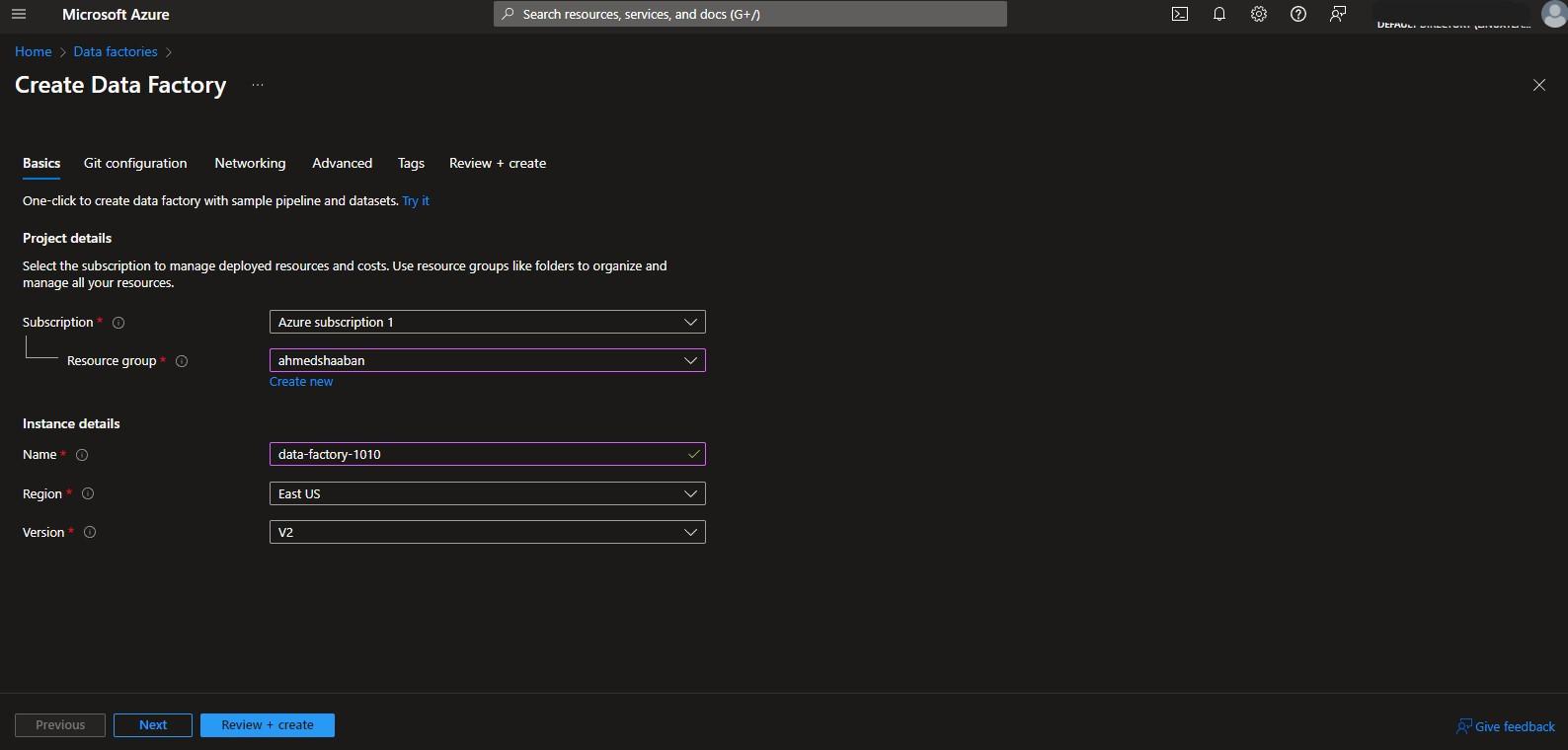Switch to the Basics tab
This screenshot has width=1568, height=750.
click(41, 163)
